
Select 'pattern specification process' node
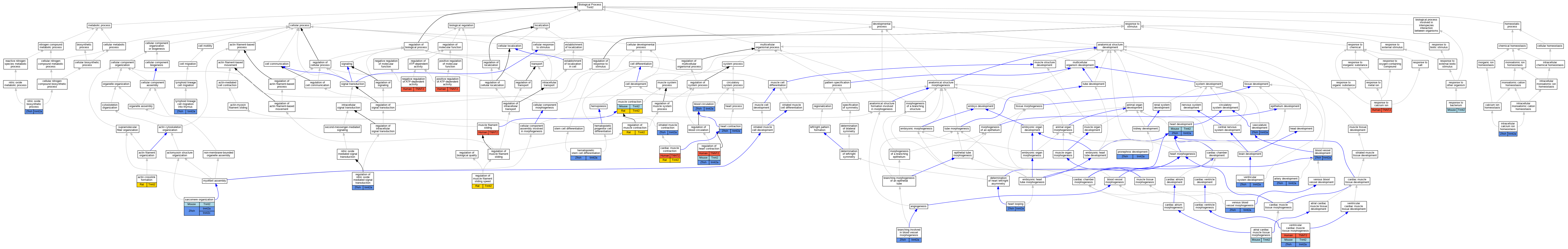837,84
